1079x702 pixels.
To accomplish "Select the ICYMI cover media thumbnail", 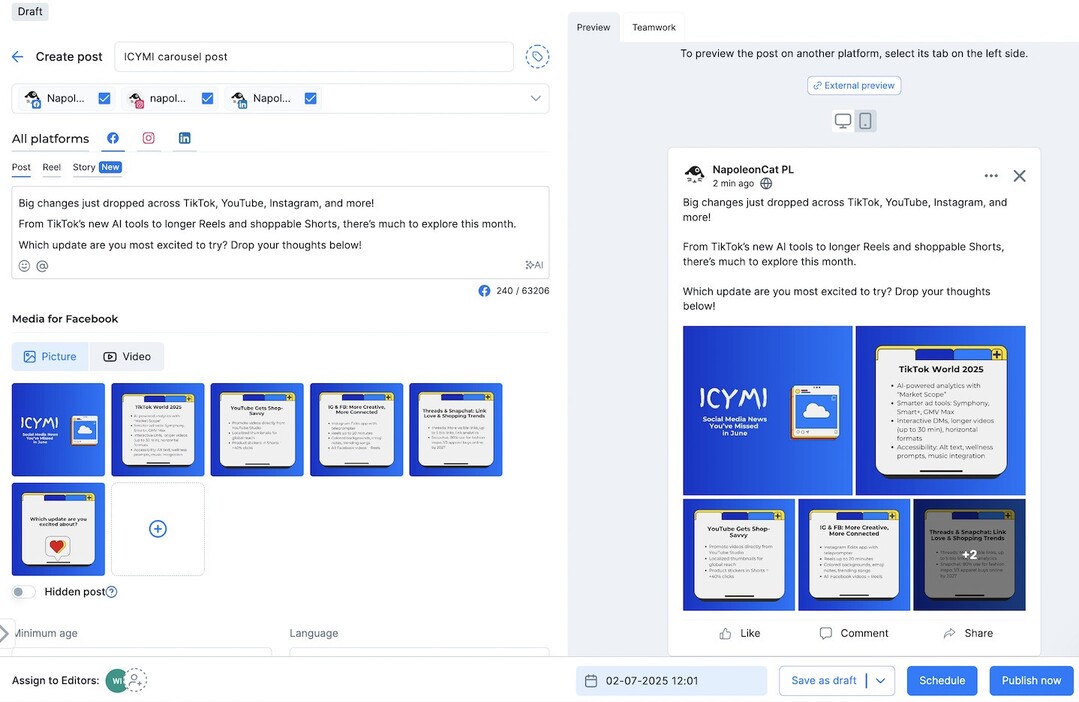I will [58, 429].
